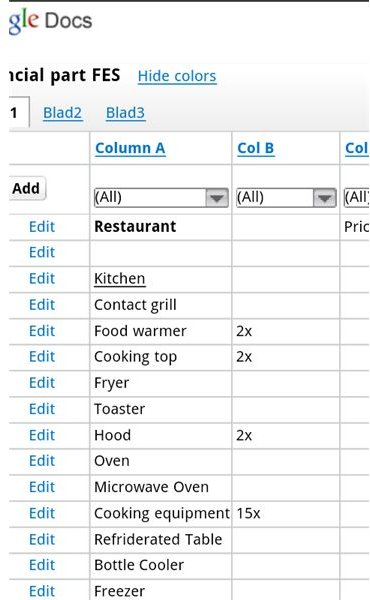
Task: Select the 15x quantity cell
Action: [x=285, y=514]
